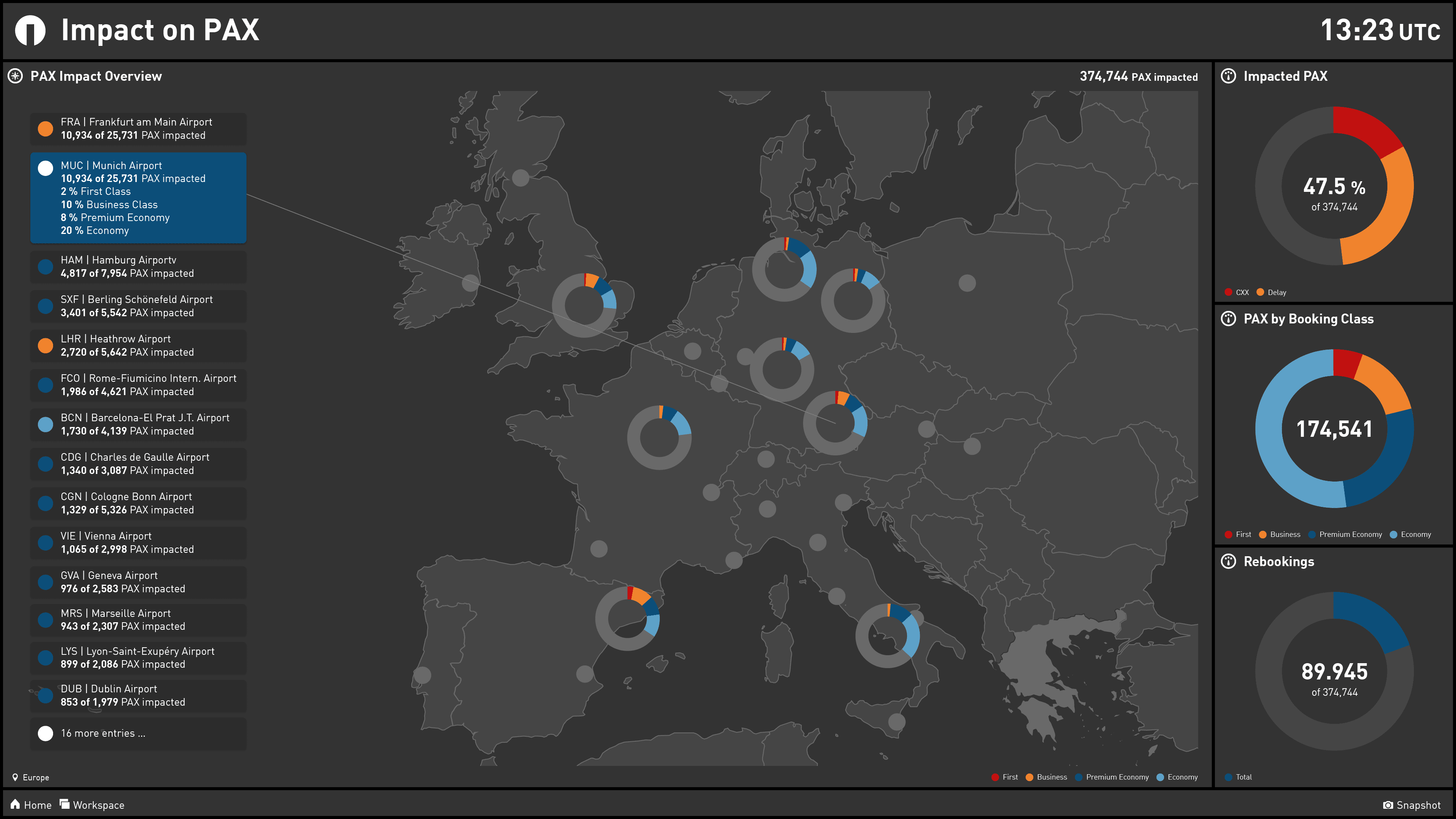Expand the 16 more entries row

(x=138, y=734)
